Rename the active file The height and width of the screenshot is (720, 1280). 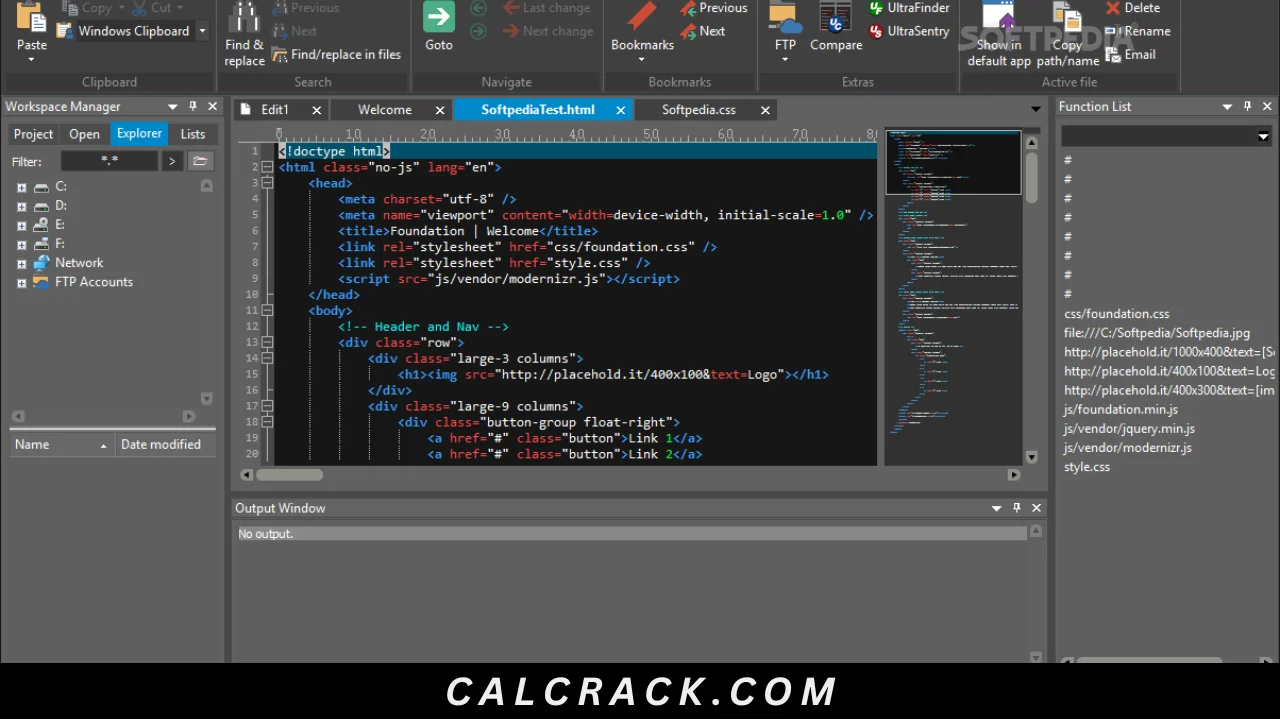[x=1138, y=31]
